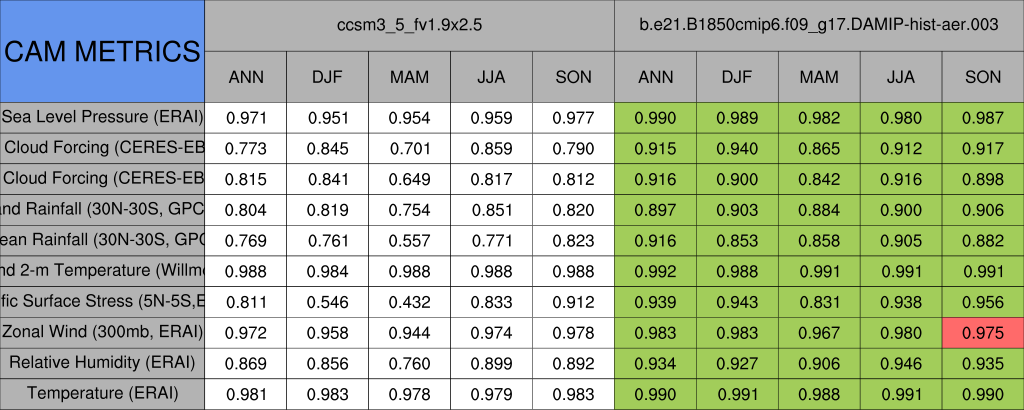Click the b.e21.B1850cmip6 DAMIP-hist-aer.003 model header
Image resolution: width=1024 pixels, height=410 pixels.
click(819, 25)
